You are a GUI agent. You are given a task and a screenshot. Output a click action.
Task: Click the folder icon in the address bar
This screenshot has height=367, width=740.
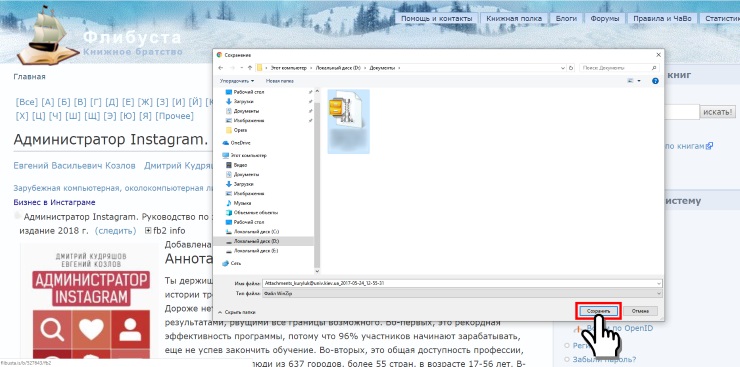pyautogui.click(x=260, y=68)
